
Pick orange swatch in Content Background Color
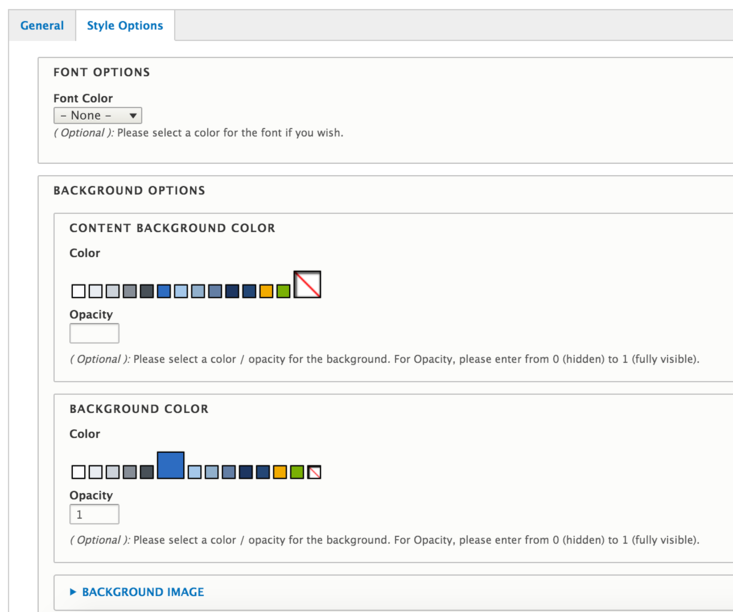(x=266, y=291)
